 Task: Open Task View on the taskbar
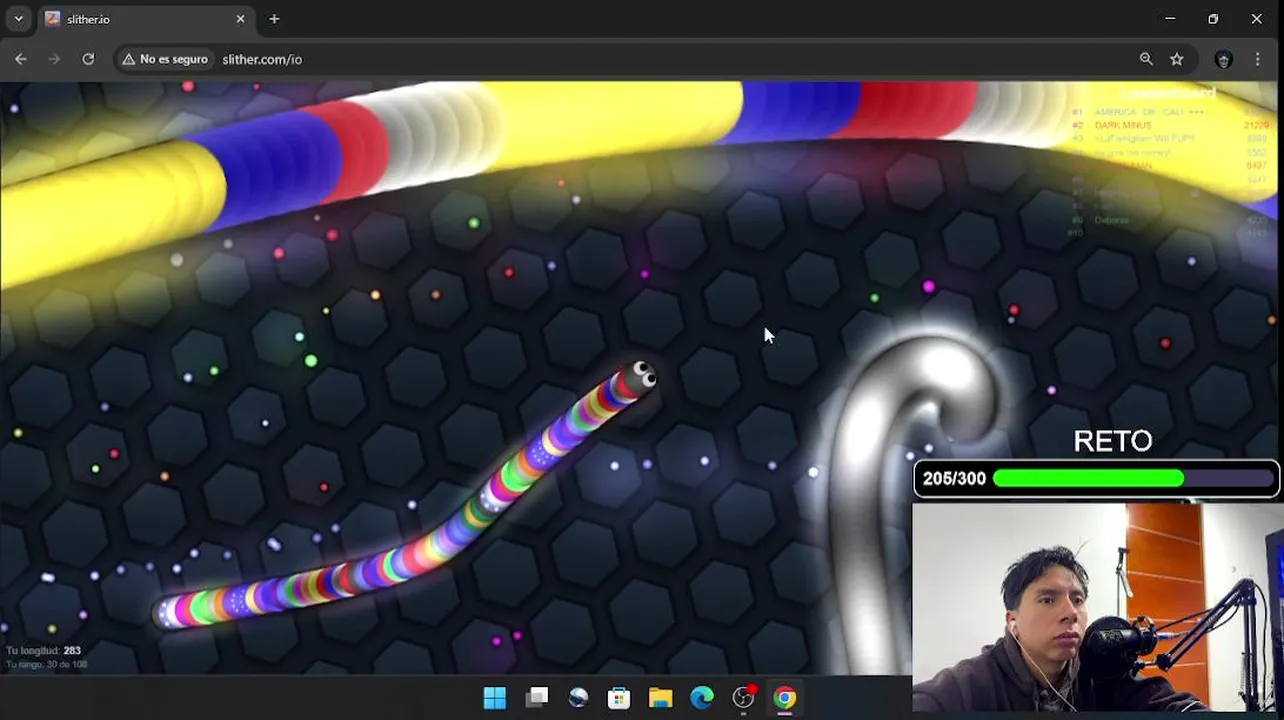pos(537,697)
